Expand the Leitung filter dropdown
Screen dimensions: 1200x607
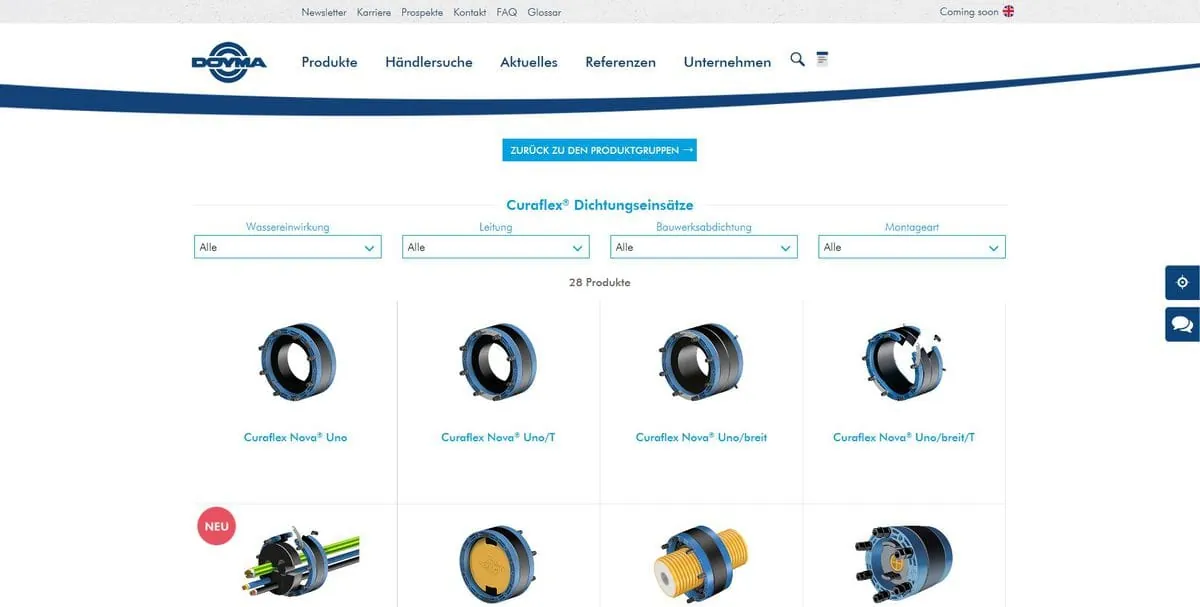coord(495,247)
